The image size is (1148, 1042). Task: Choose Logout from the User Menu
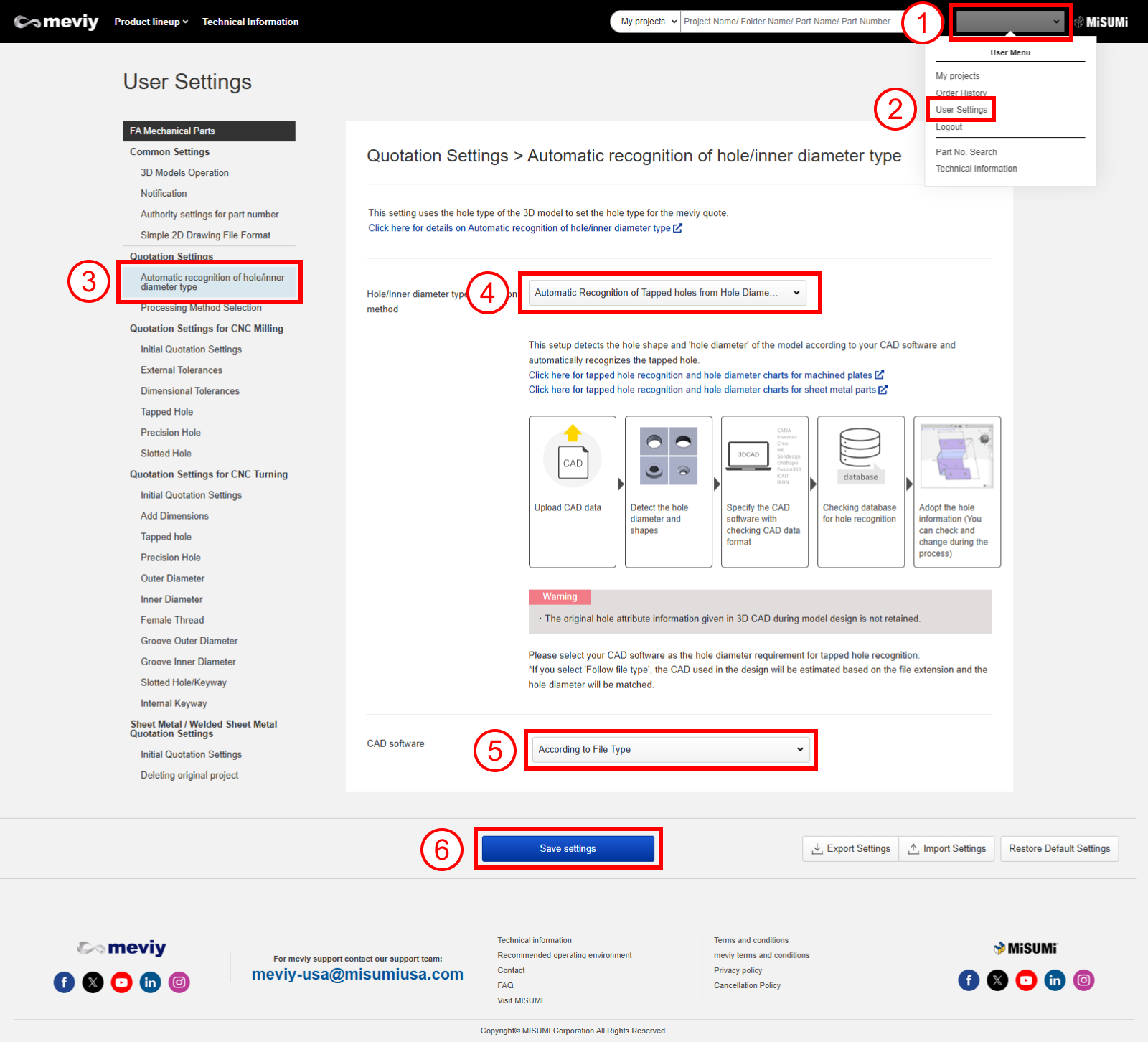click(x=949, y=127)
